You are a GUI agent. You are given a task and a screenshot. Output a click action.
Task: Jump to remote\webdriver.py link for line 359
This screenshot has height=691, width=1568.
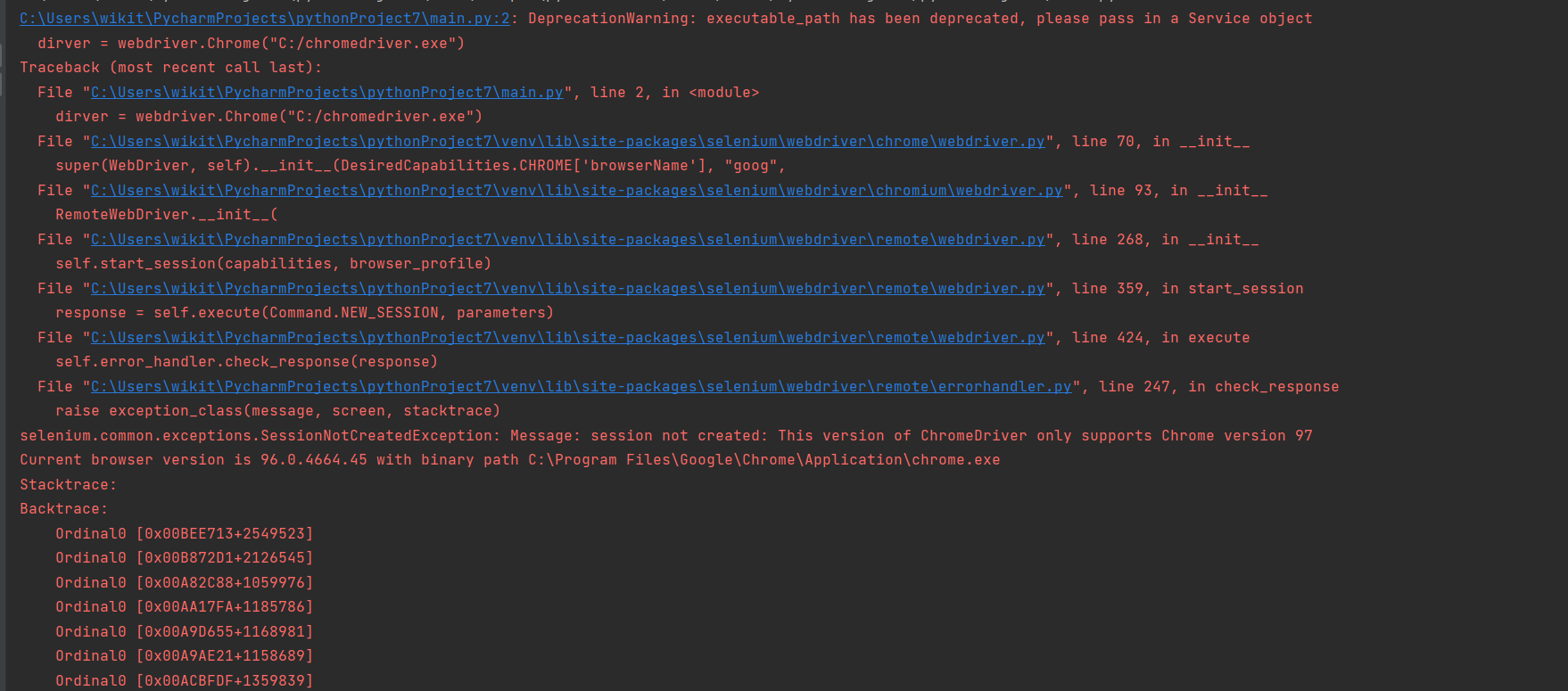pos(567,289)
